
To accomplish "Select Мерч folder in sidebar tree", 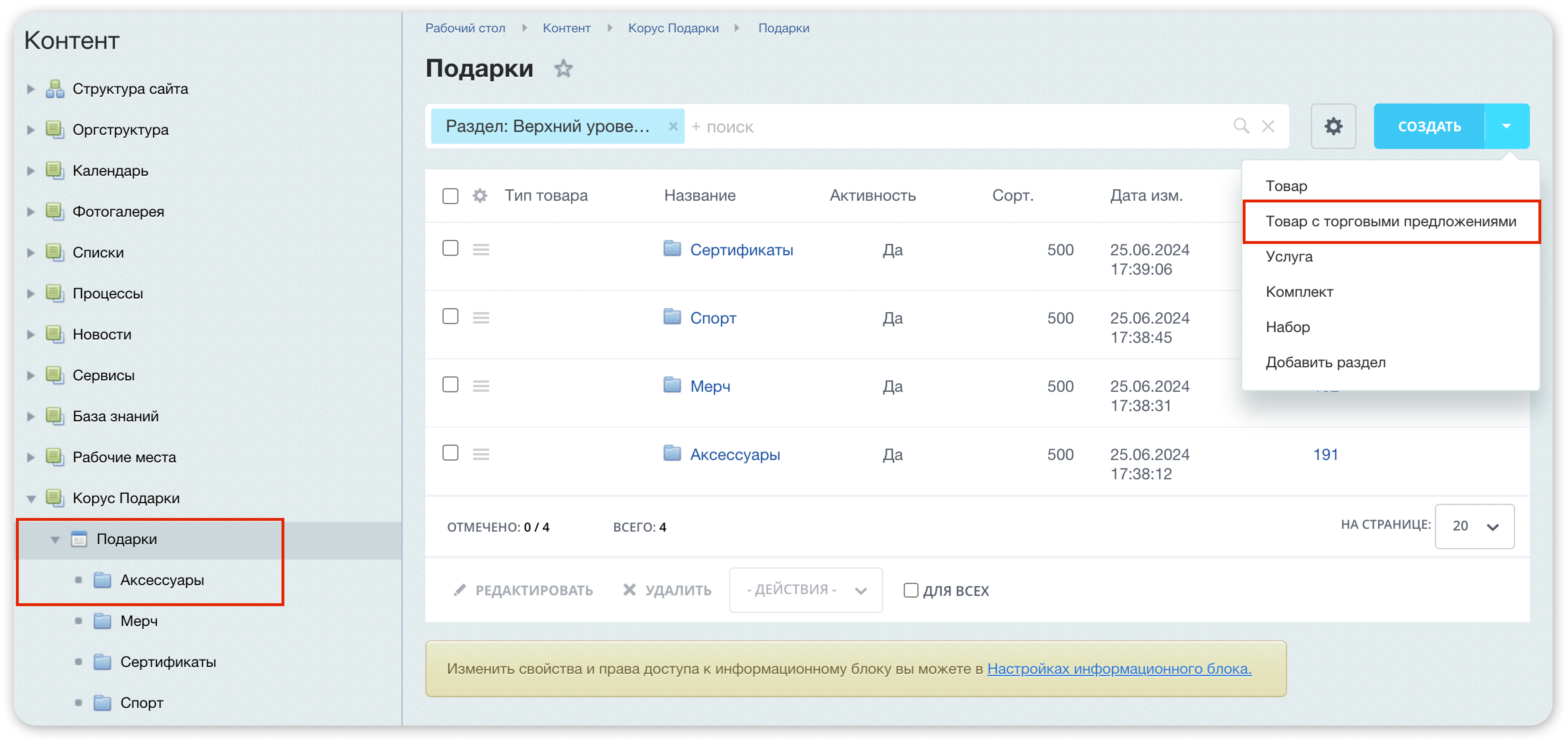I will click(139, 621).
